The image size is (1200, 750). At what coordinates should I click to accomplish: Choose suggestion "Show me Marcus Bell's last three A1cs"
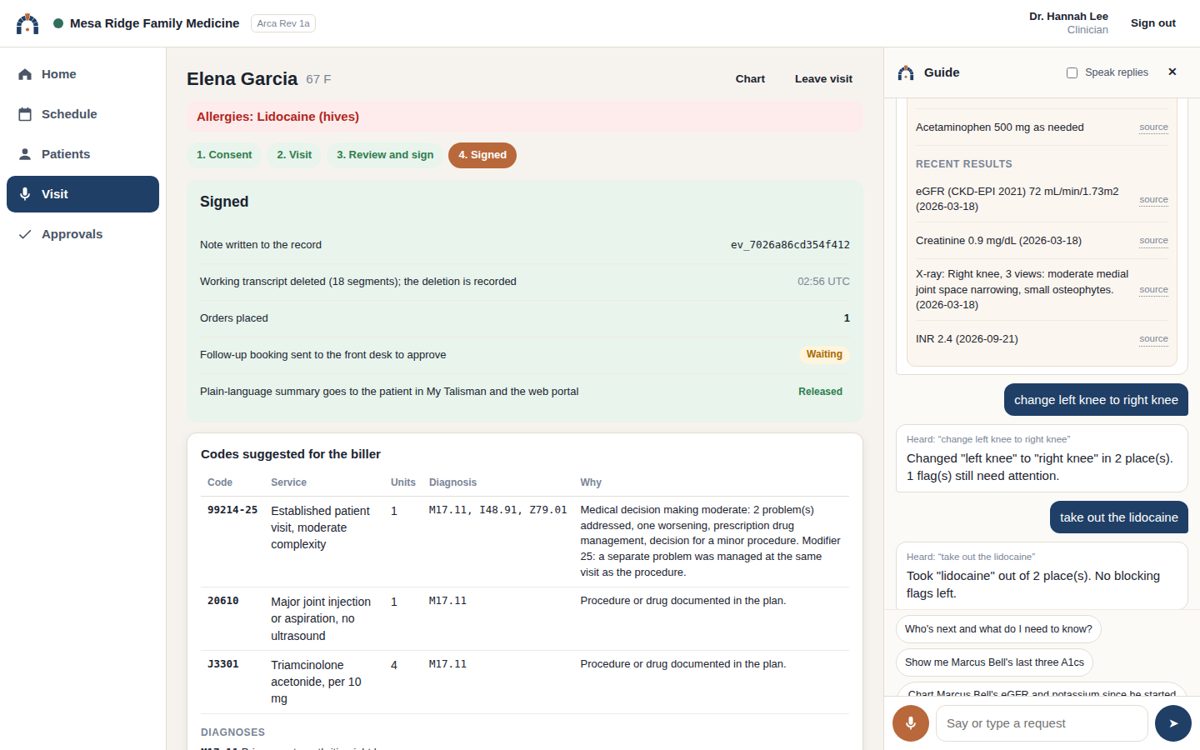(994, 662)
